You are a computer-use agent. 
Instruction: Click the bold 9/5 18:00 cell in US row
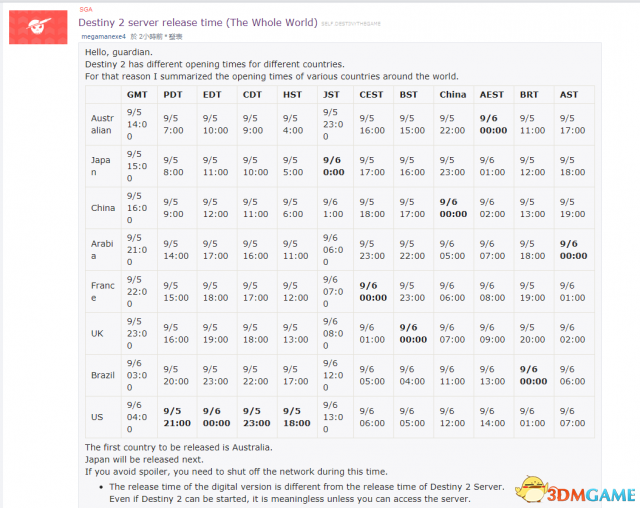point(297,417)
